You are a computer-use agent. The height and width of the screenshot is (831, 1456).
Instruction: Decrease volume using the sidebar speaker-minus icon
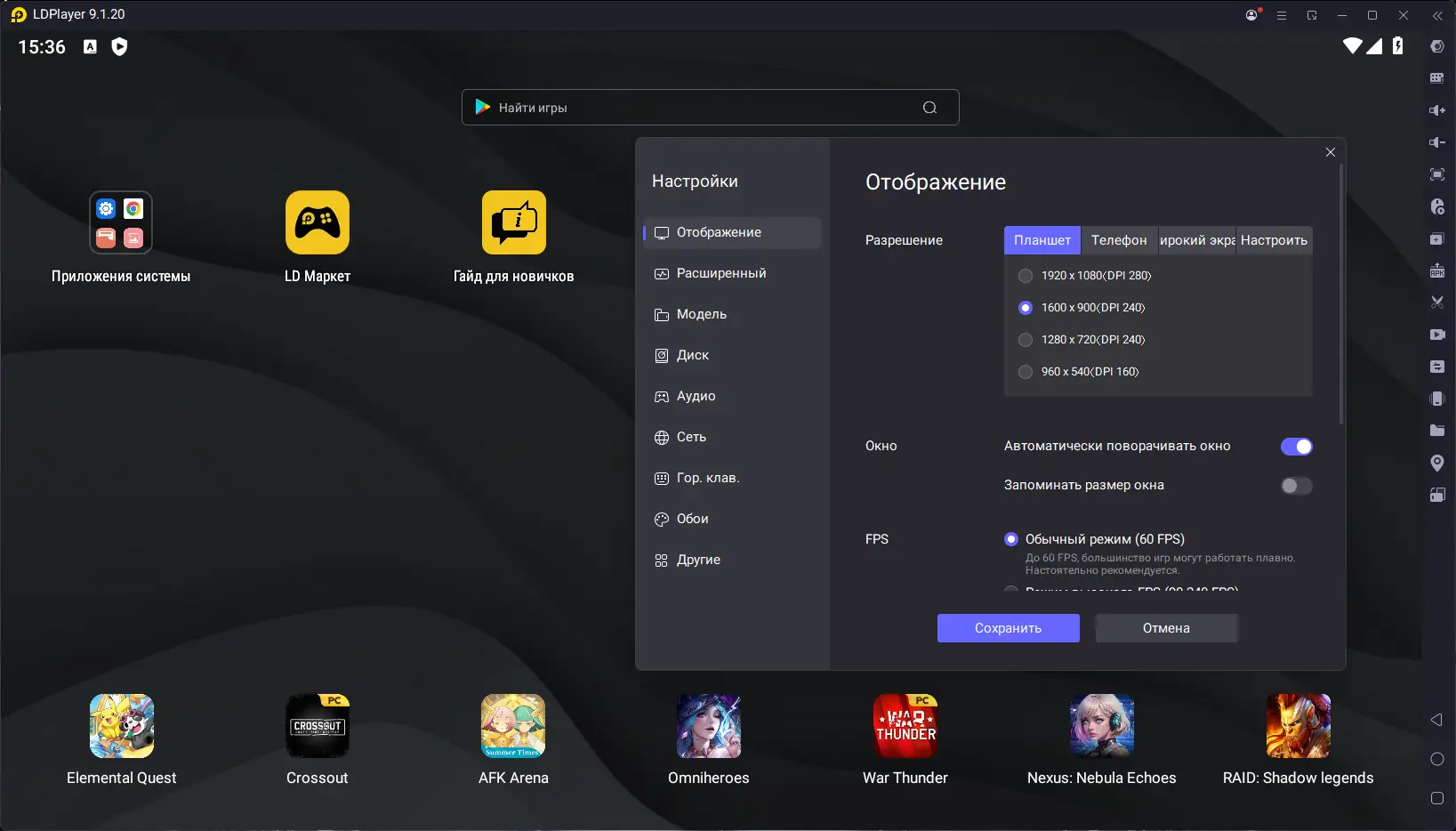[1436, 142]
